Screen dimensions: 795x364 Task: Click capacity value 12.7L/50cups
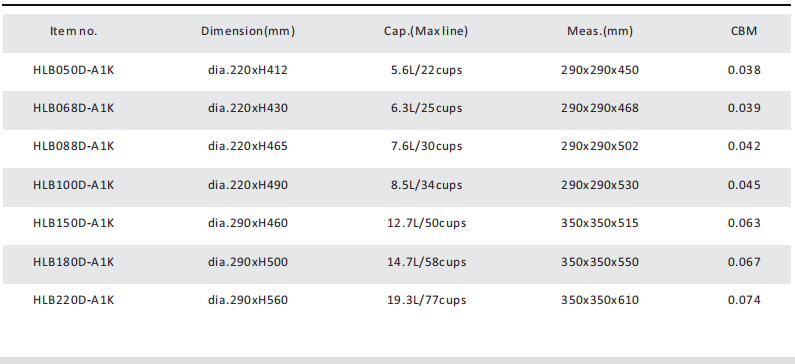pos(426,223)
